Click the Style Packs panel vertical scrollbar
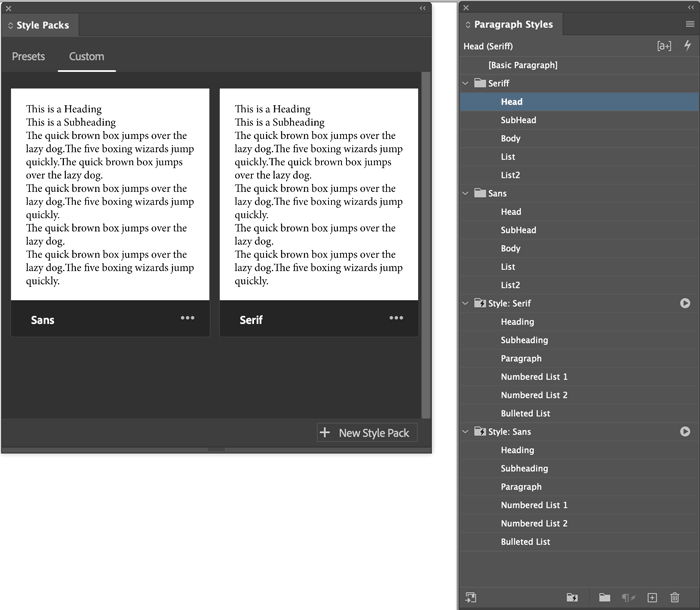 [x=426, y=245]
